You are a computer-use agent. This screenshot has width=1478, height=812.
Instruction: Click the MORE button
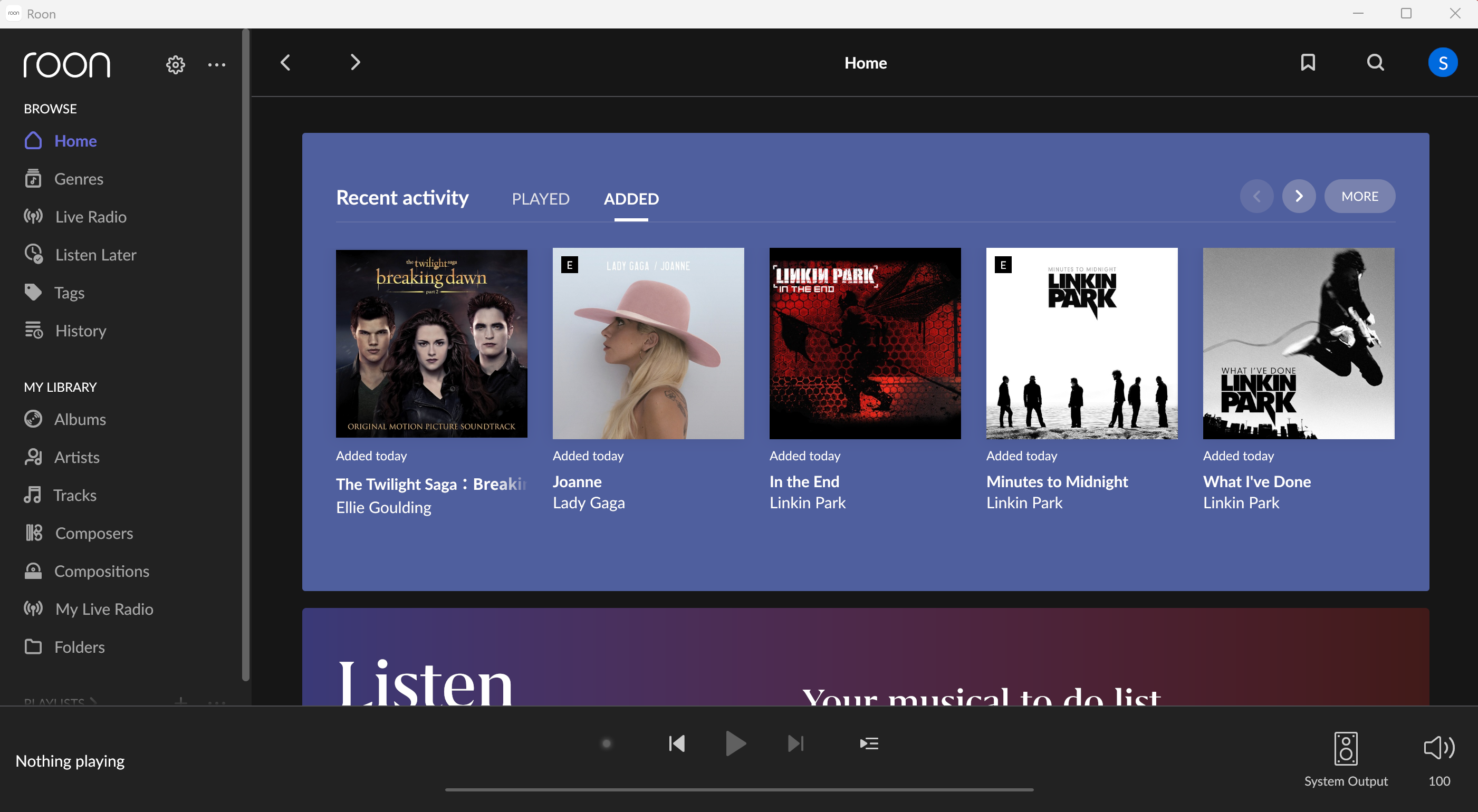point(1359,196)
